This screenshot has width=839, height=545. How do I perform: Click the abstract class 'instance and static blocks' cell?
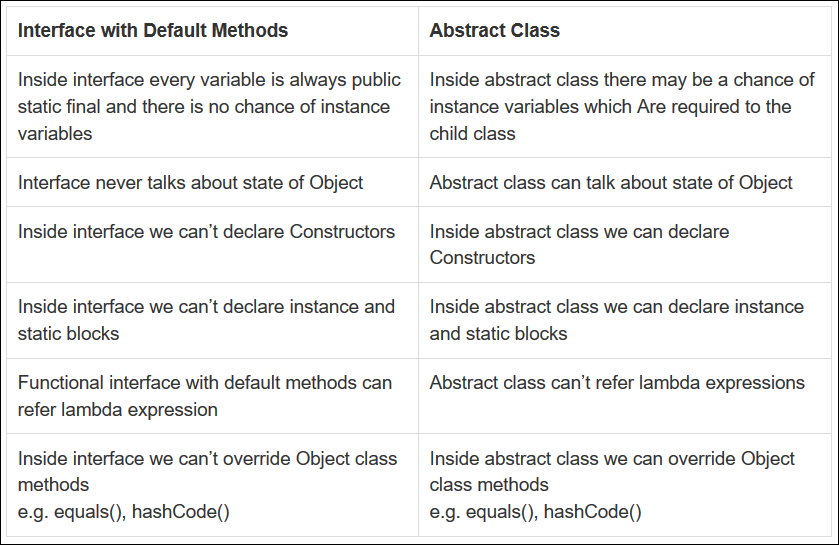point(624,320)
